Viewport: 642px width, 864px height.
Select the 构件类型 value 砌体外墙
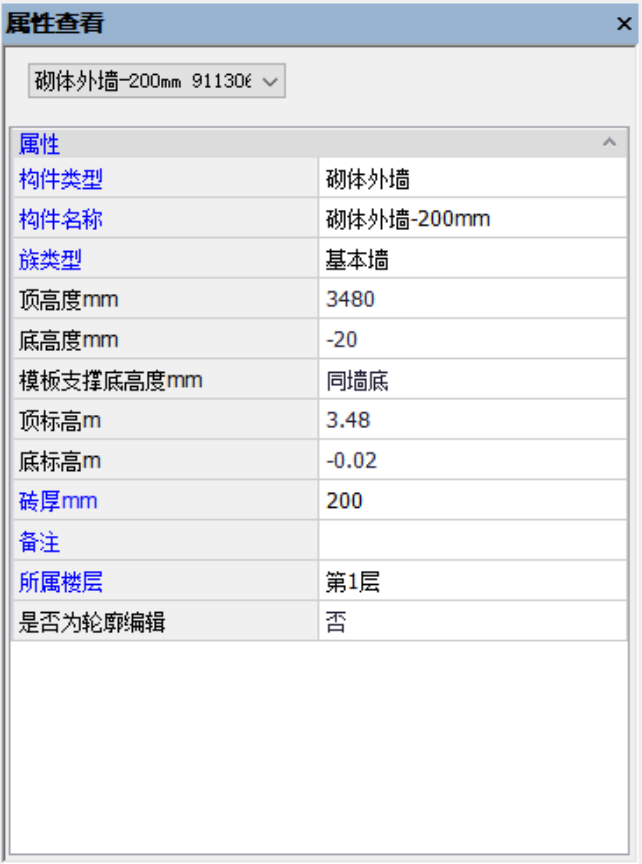point(472,180)
